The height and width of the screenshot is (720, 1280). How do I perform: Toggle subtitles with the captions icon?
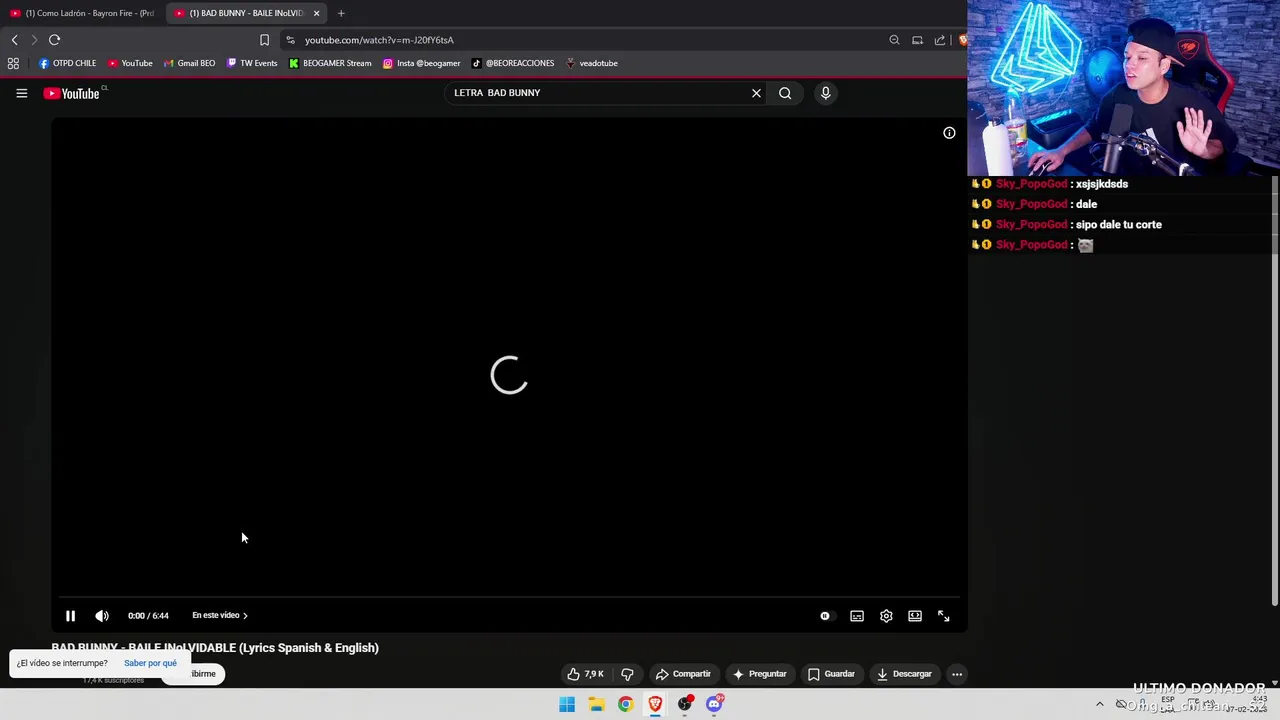[x=857, y=616]
